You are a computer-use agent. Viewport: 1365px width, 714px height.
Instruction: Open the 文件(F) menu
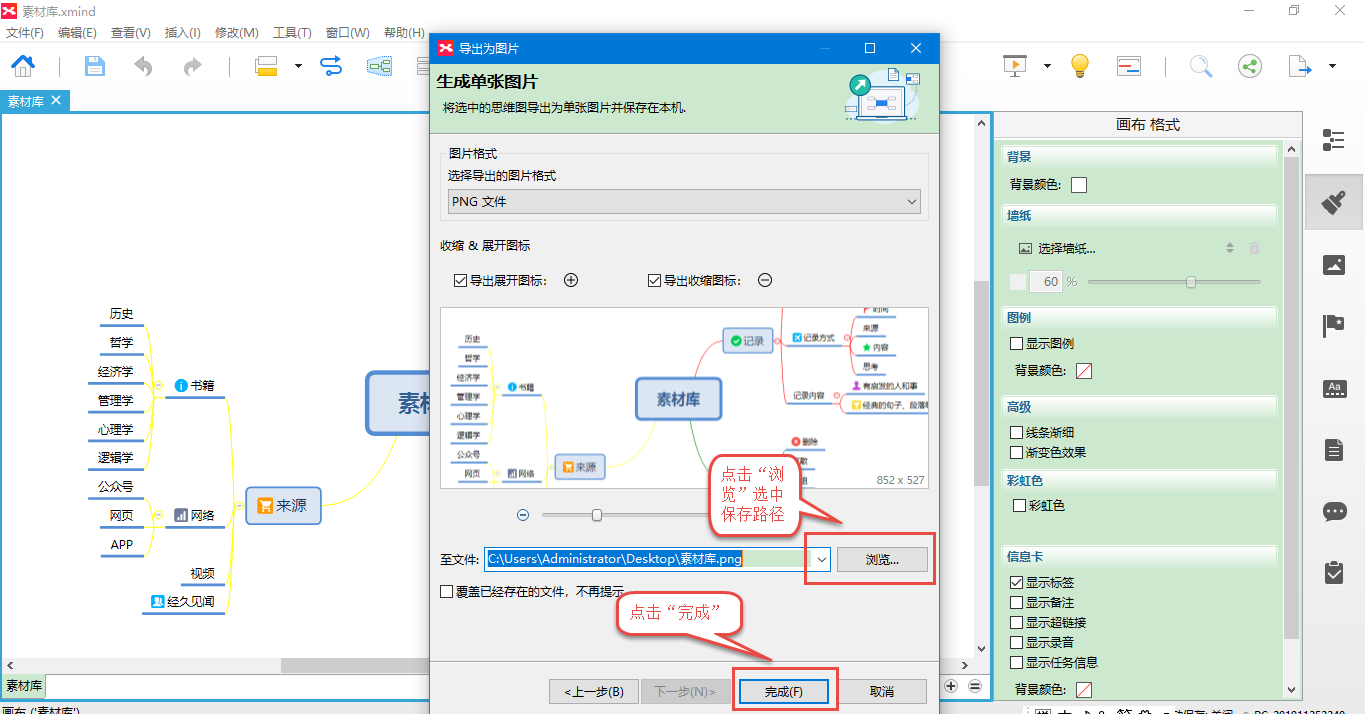25,33
